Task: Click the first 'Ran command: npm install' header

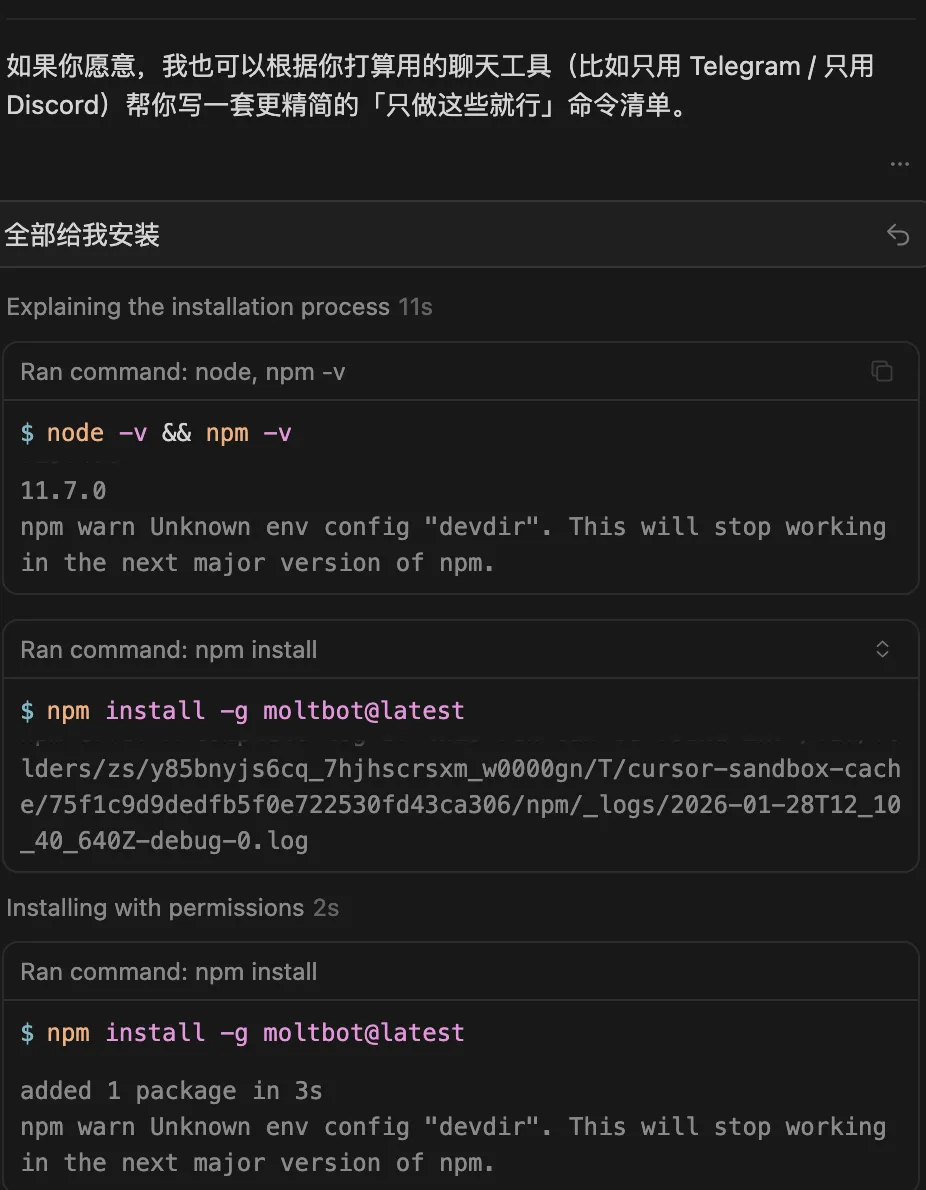Action: pyautogui.click(x=169, y=650)
